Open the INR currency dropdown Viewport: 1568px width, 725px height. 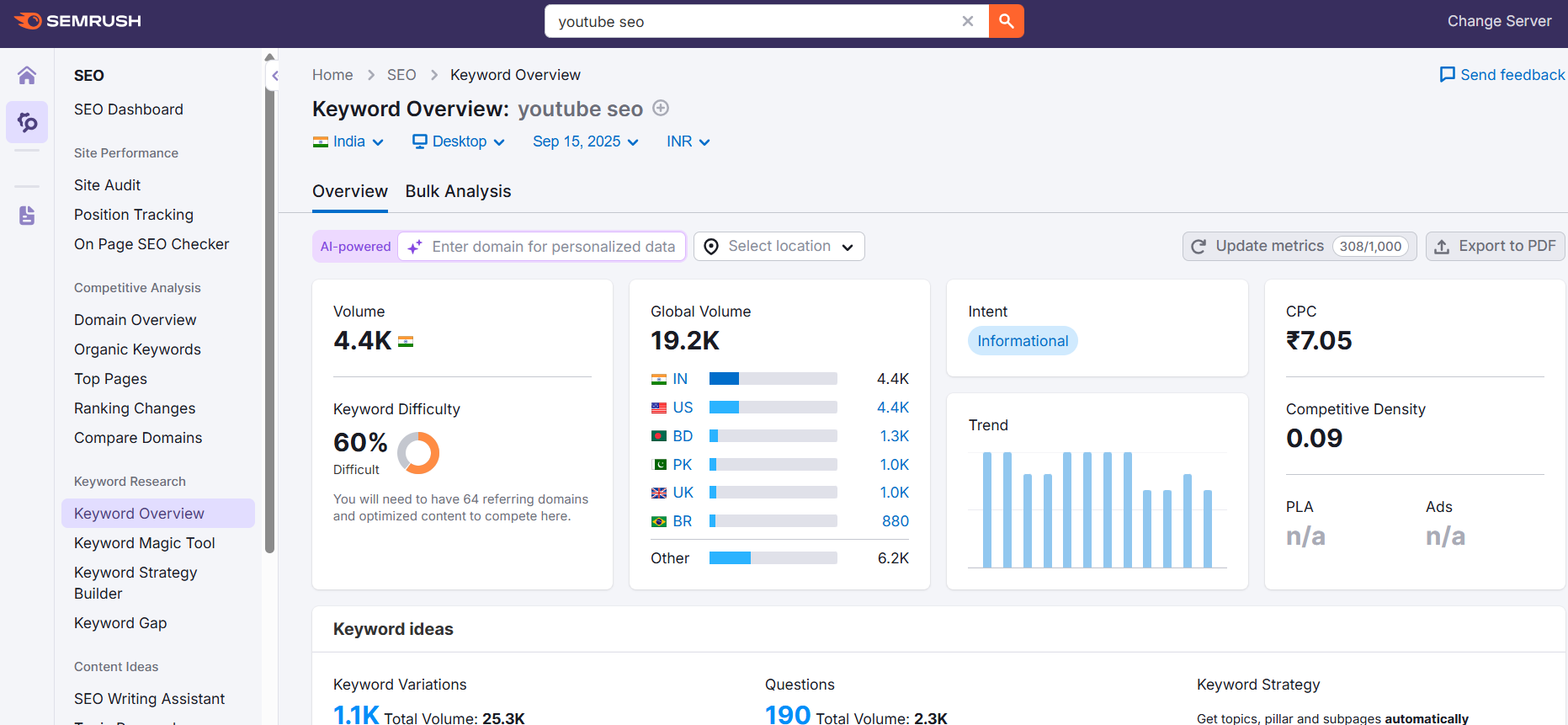point(688,141)
